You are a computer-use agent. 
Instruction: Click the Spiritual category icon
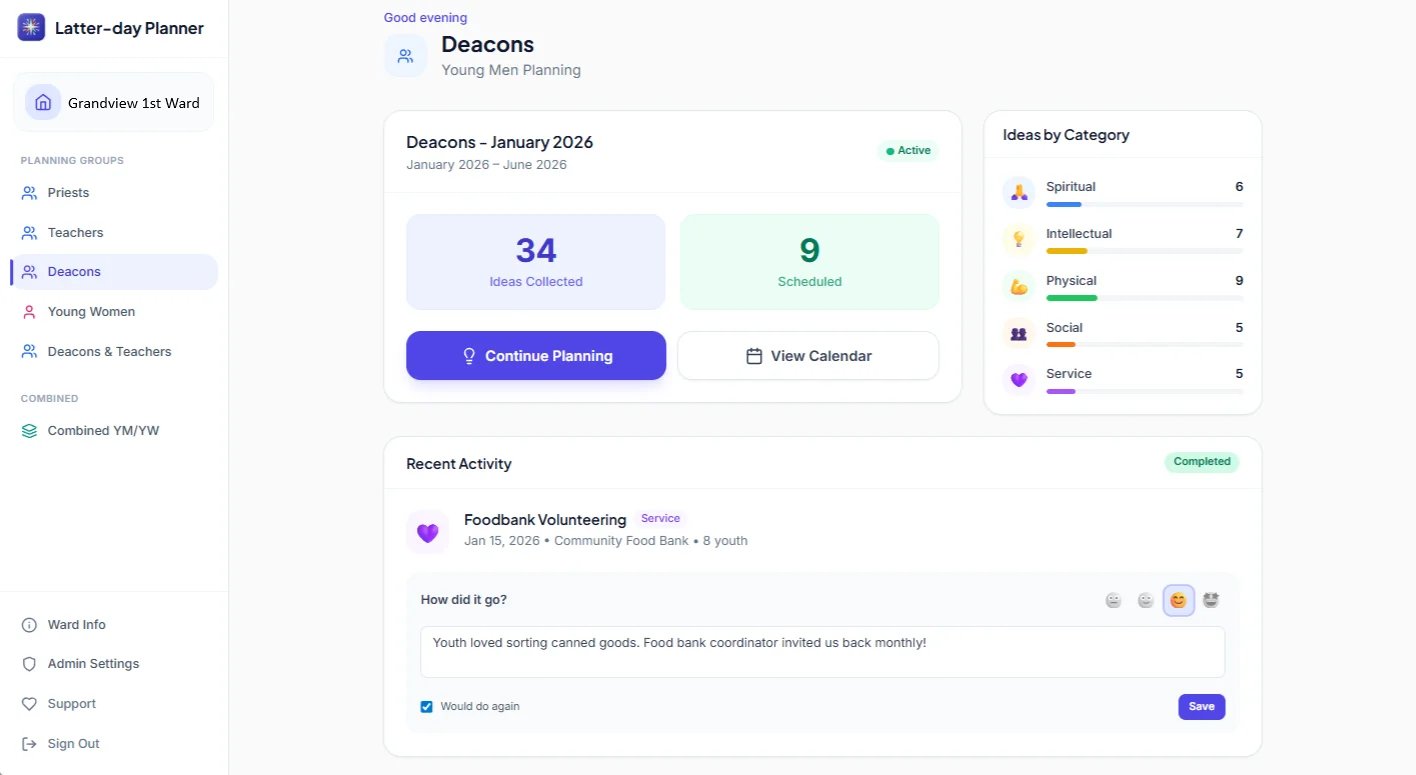point(1018,192)
